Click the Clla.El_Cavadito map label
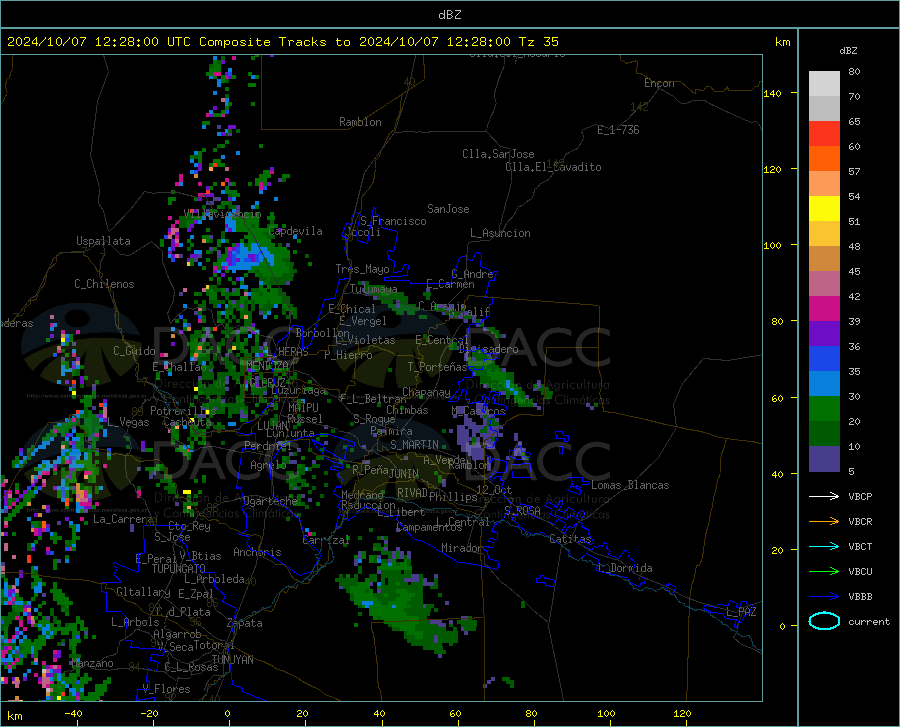This screenshot has height=727, width=900. tap(553, 167)
